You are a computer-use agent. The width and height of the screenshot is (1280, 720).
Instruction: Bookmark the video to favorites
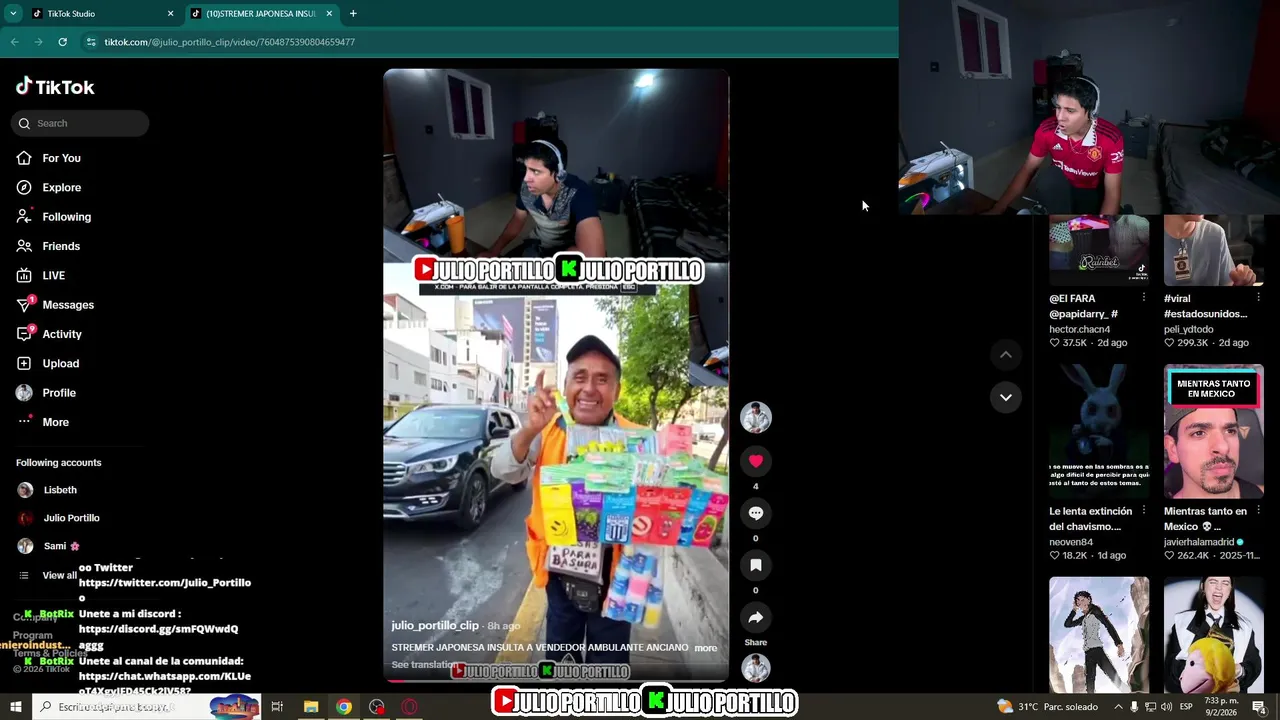pyautogui.click(x=756, y=565)
